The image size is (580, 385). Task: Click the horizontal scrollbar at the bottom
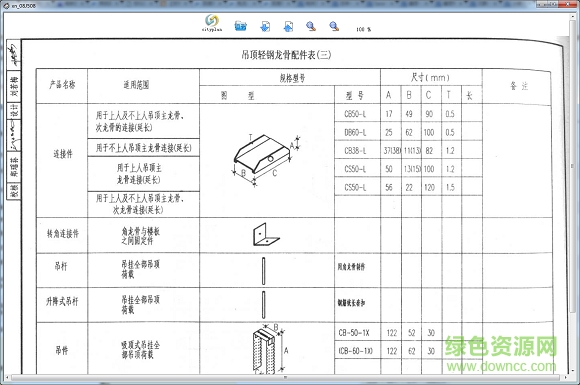[x=285, y=378]
